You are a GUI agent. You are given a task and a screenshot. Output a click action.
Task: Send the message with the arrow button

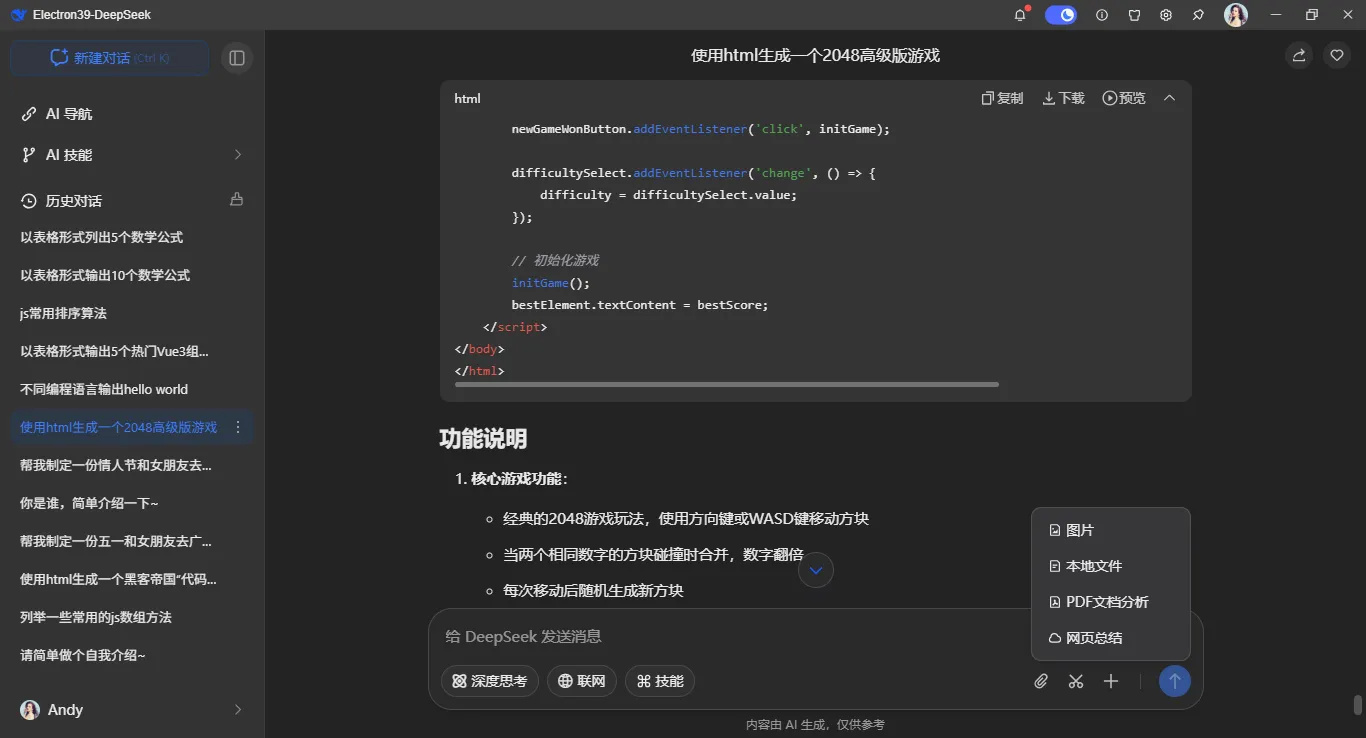coord(1174,681)
